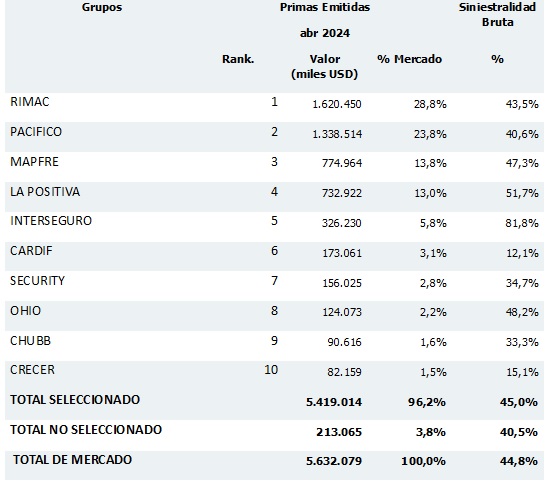546x481 pixels.
Task: Select TOTAL DE MERCADO value 5.632.079
Action: pos(334,461)
